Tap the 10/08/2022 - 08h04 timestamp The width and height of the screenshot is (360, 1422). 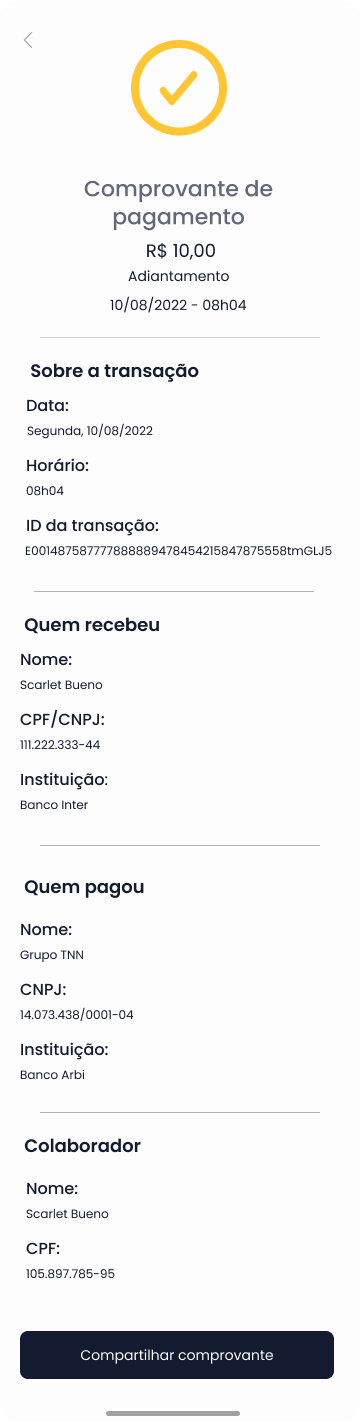click(x=179, y=305)
